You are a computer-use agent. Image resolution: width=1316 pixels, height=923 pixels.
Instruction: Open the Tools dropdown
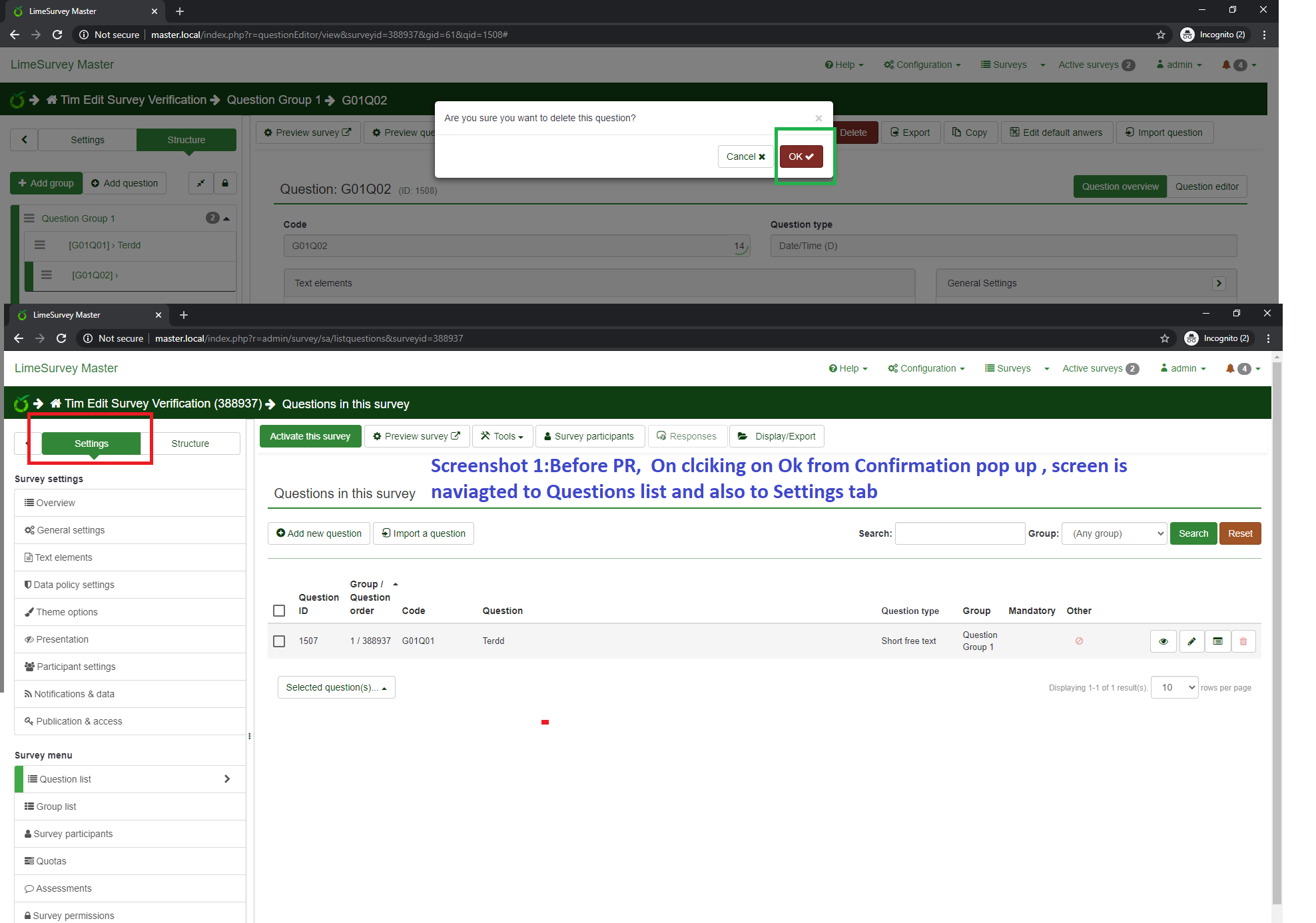coord(503,436)
